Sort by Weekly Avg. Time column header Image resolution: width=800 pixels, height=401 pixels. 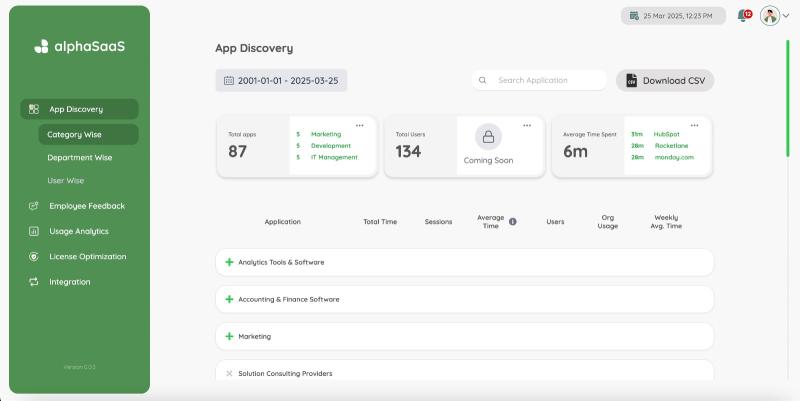click(x=666, y=221)
